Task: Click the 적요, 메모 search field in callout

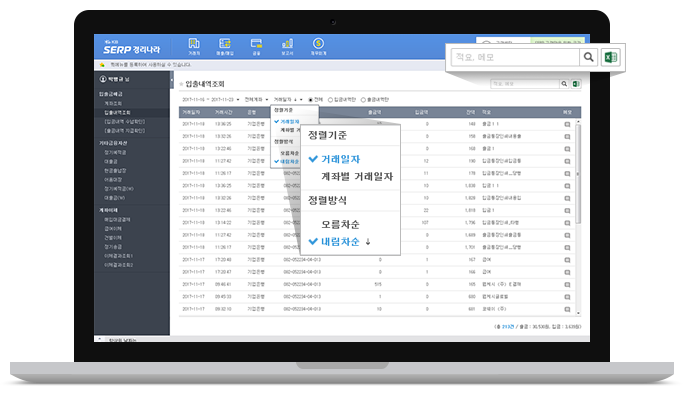Action: click(x=515, y=57)
